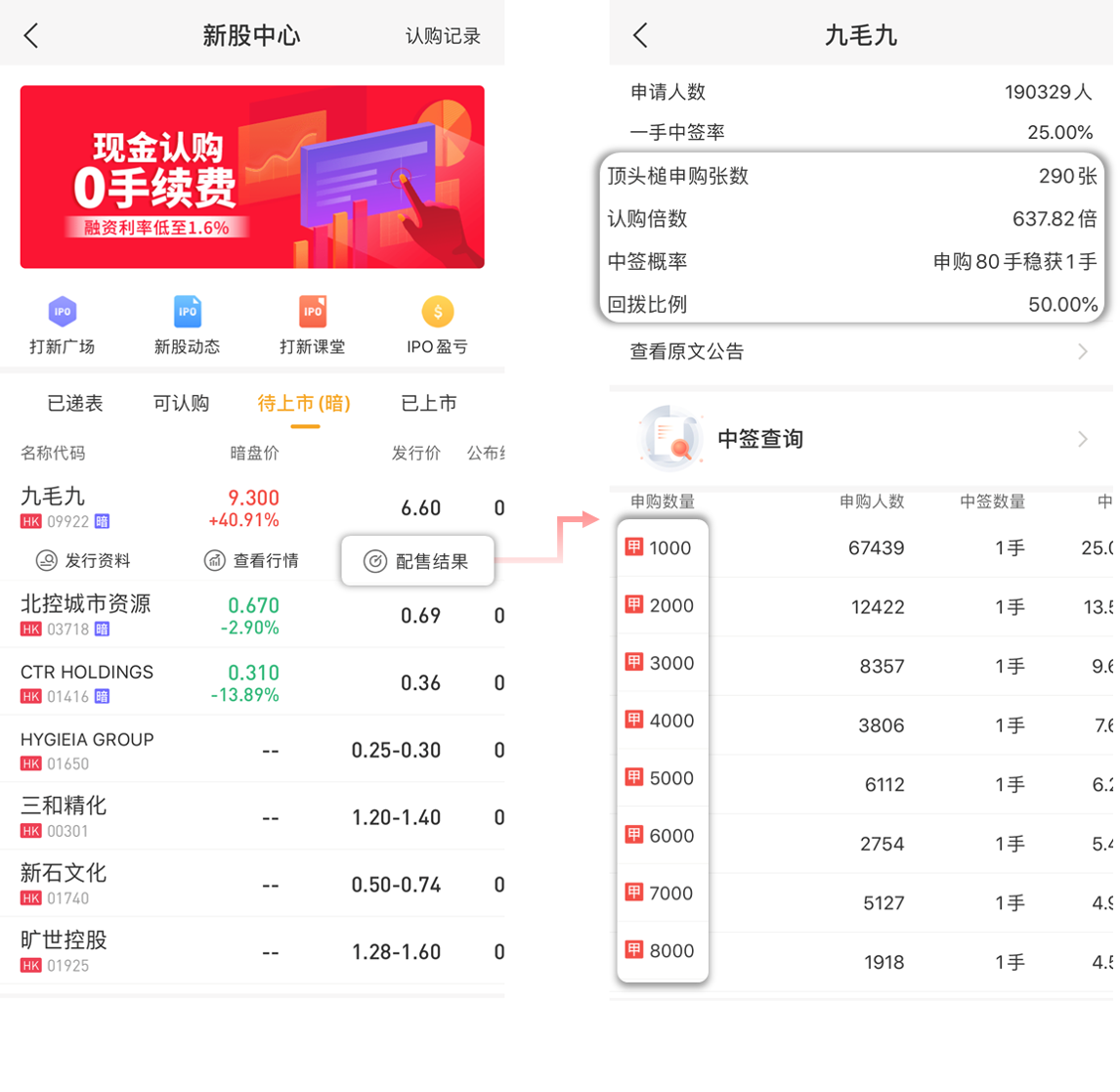Click 九毛九 grey-market price 9.300

pyautogui.click(x=253, y=498)
